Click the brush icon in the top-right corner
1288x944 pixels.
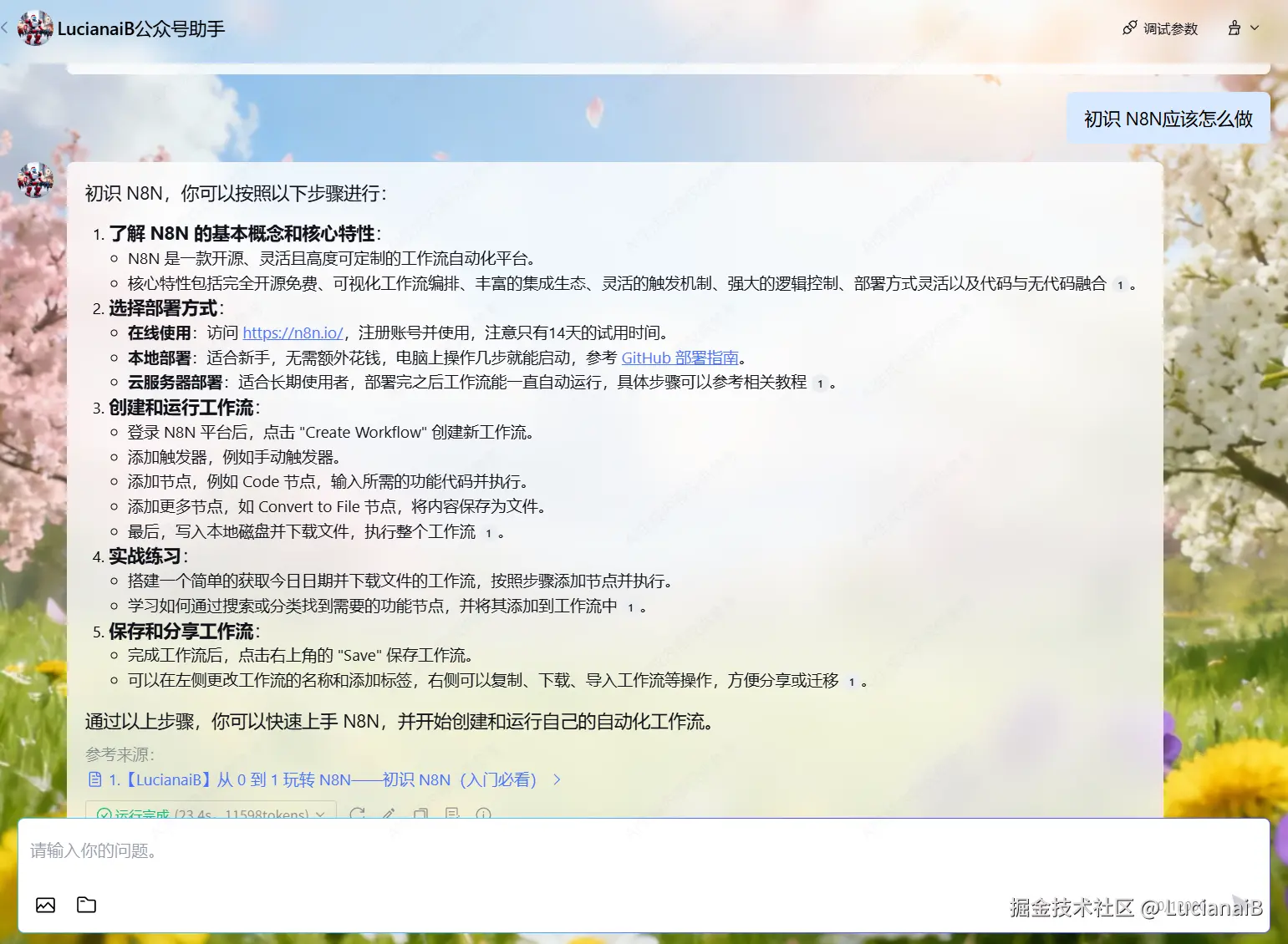tap(1235, 28)
